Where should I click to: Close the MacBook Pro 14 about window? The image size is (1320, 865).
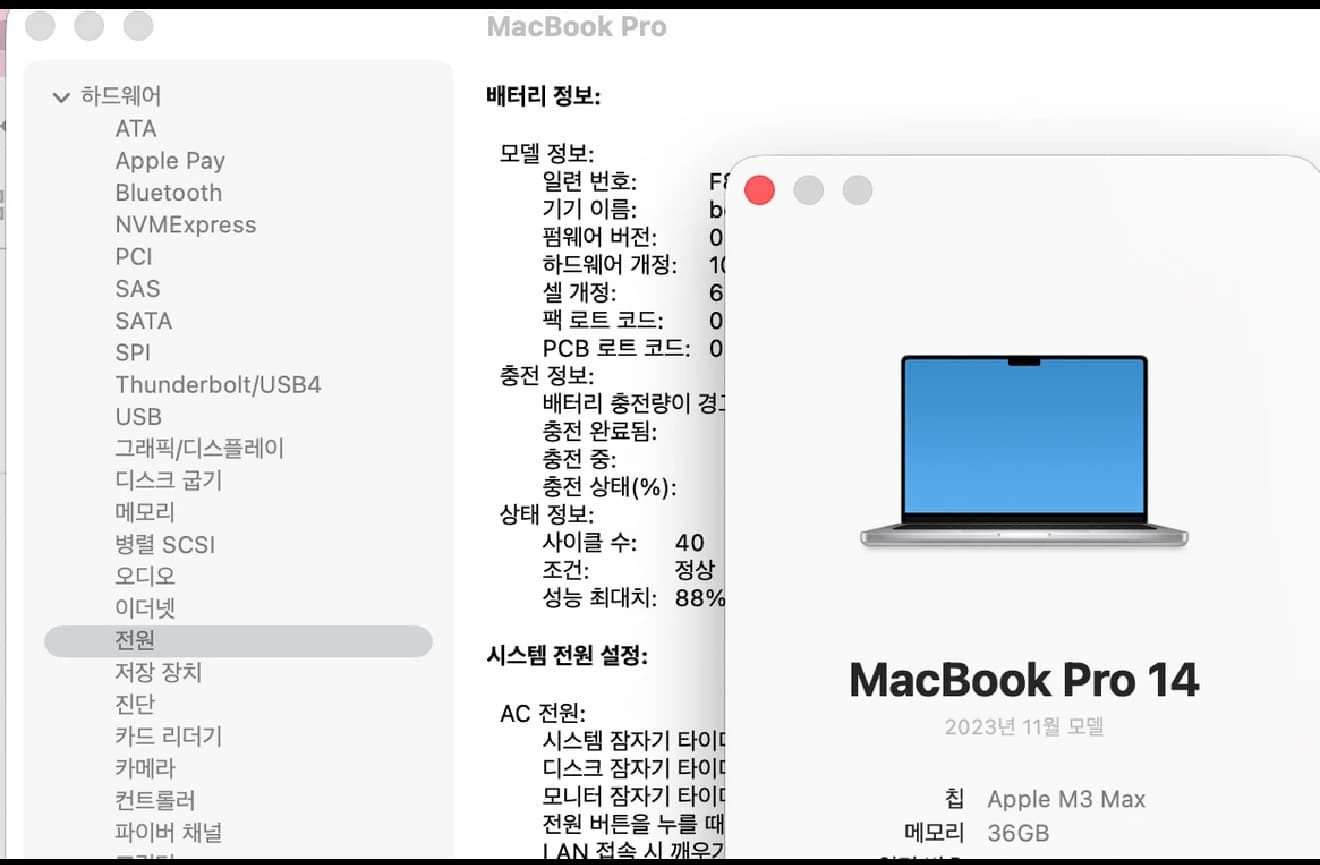(760, 190)
